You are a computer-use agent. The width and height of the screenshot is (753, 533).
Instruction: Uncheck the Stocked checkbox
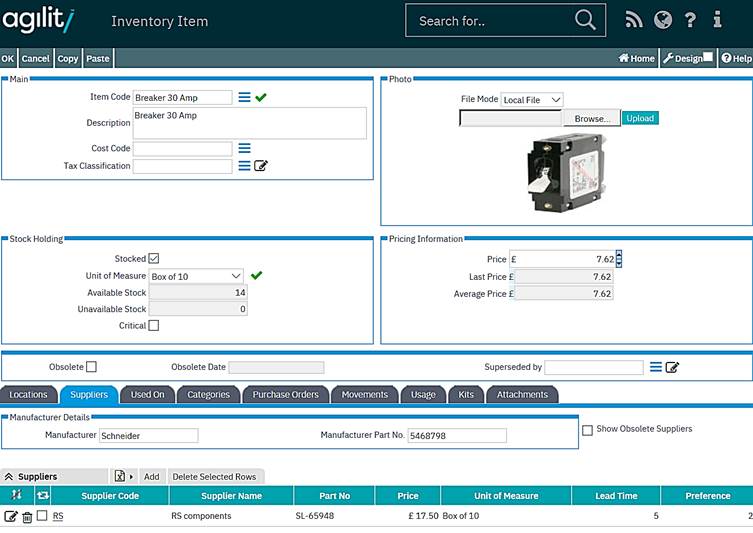point(153,259)
